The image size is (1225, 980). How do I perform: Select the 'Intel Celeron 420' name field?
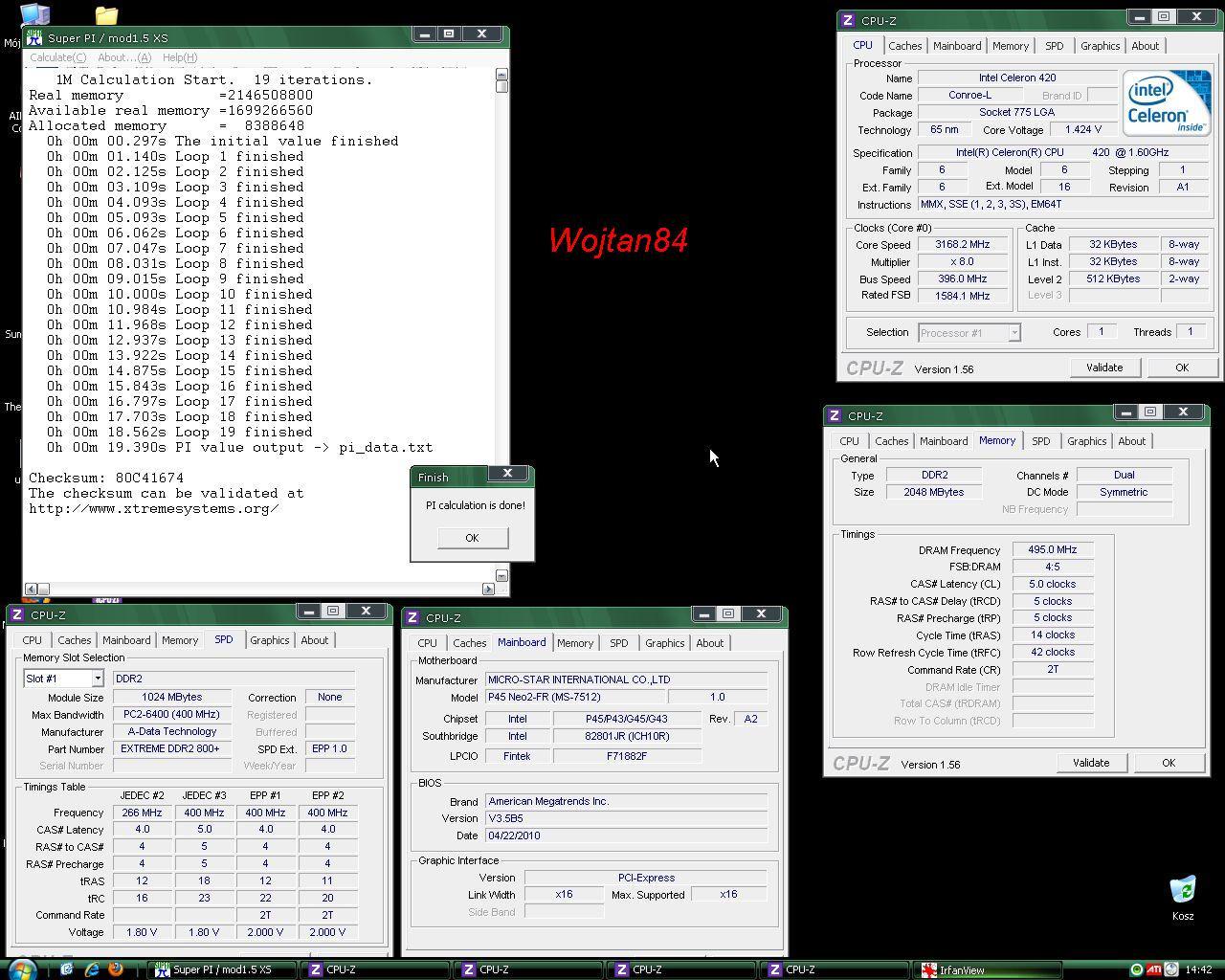coord(1016,78)
